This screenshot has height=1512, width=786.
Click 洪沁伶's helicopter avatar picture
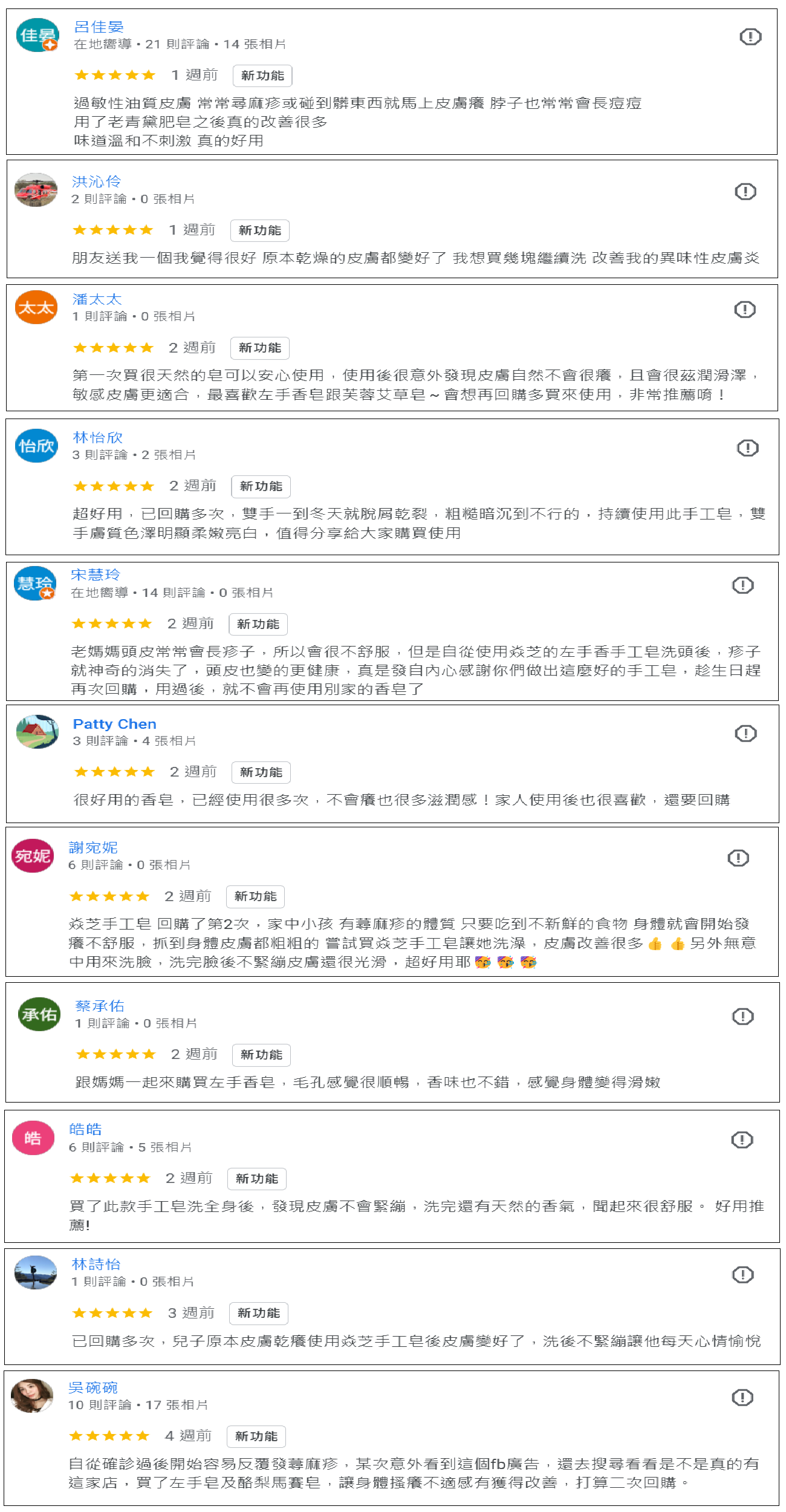tap(36, 190)
